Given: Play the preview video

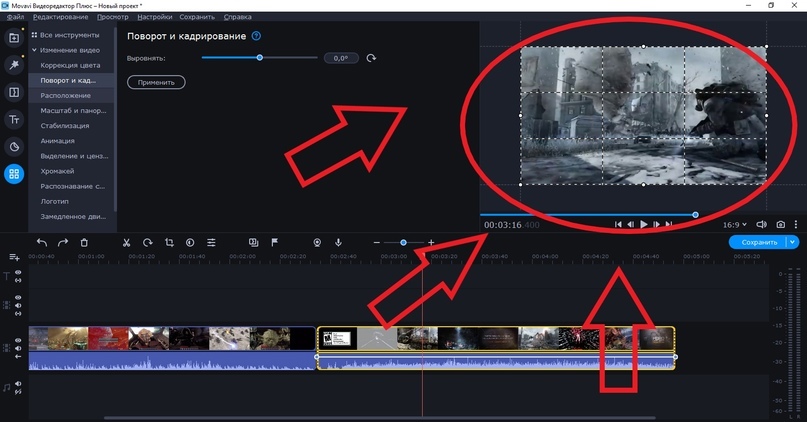Looking at the screenshot, I should pos(644,224).
